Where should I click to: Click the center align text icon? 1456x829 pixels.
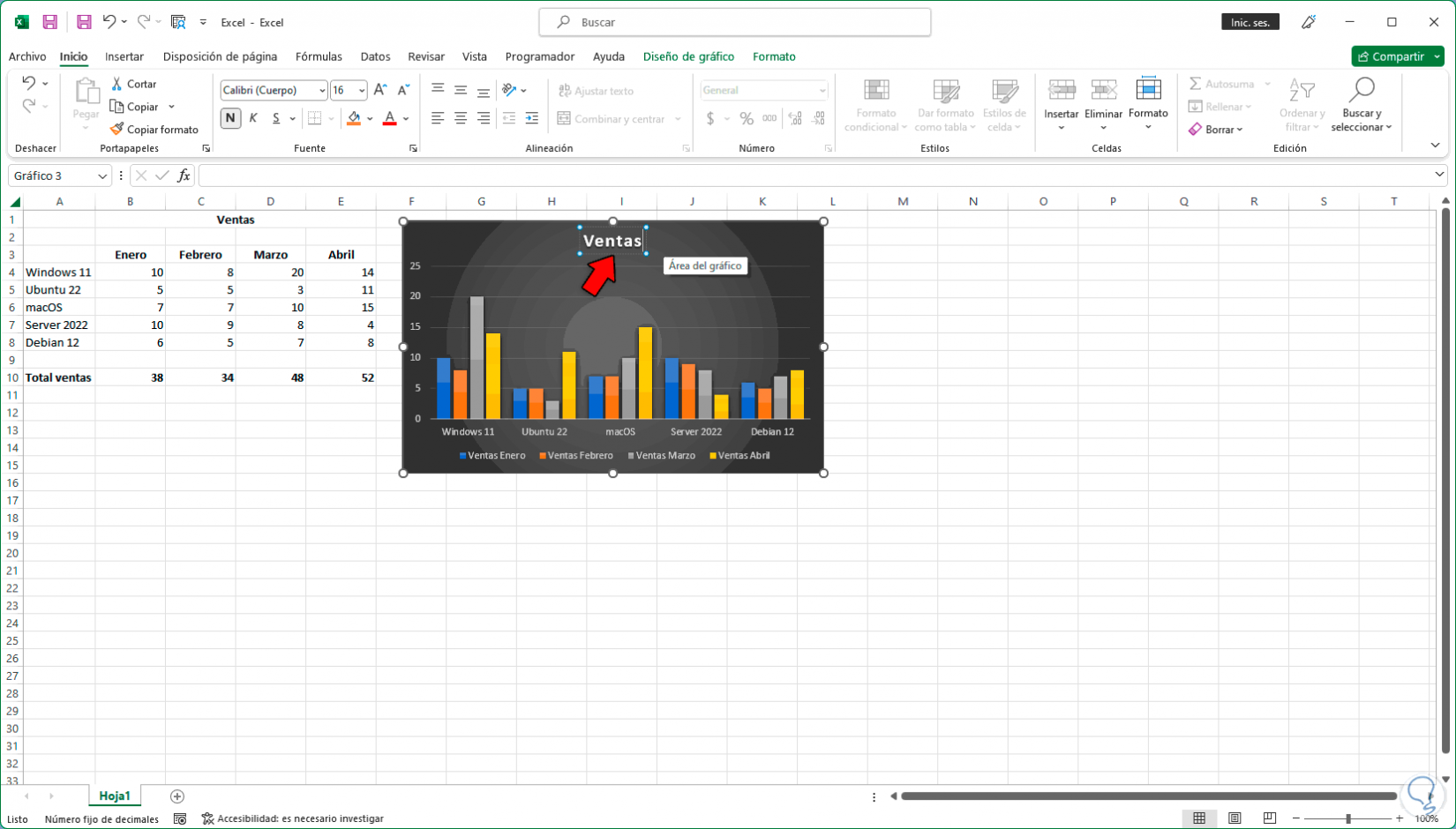(x=461, y=118)
